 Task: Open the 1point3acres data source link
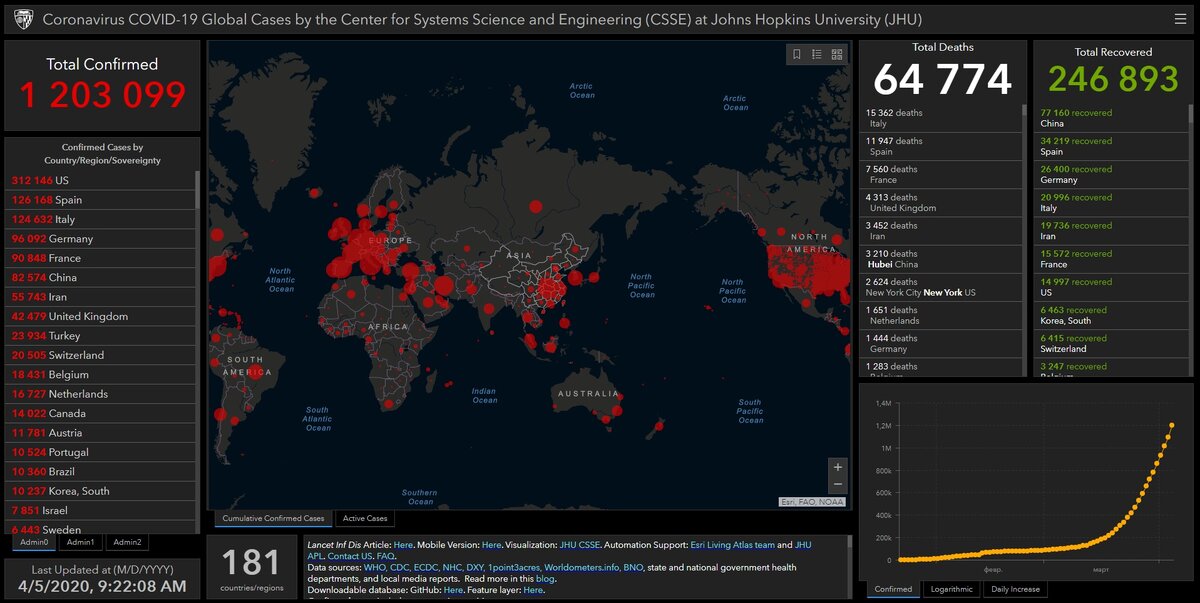tap(512, 567)
